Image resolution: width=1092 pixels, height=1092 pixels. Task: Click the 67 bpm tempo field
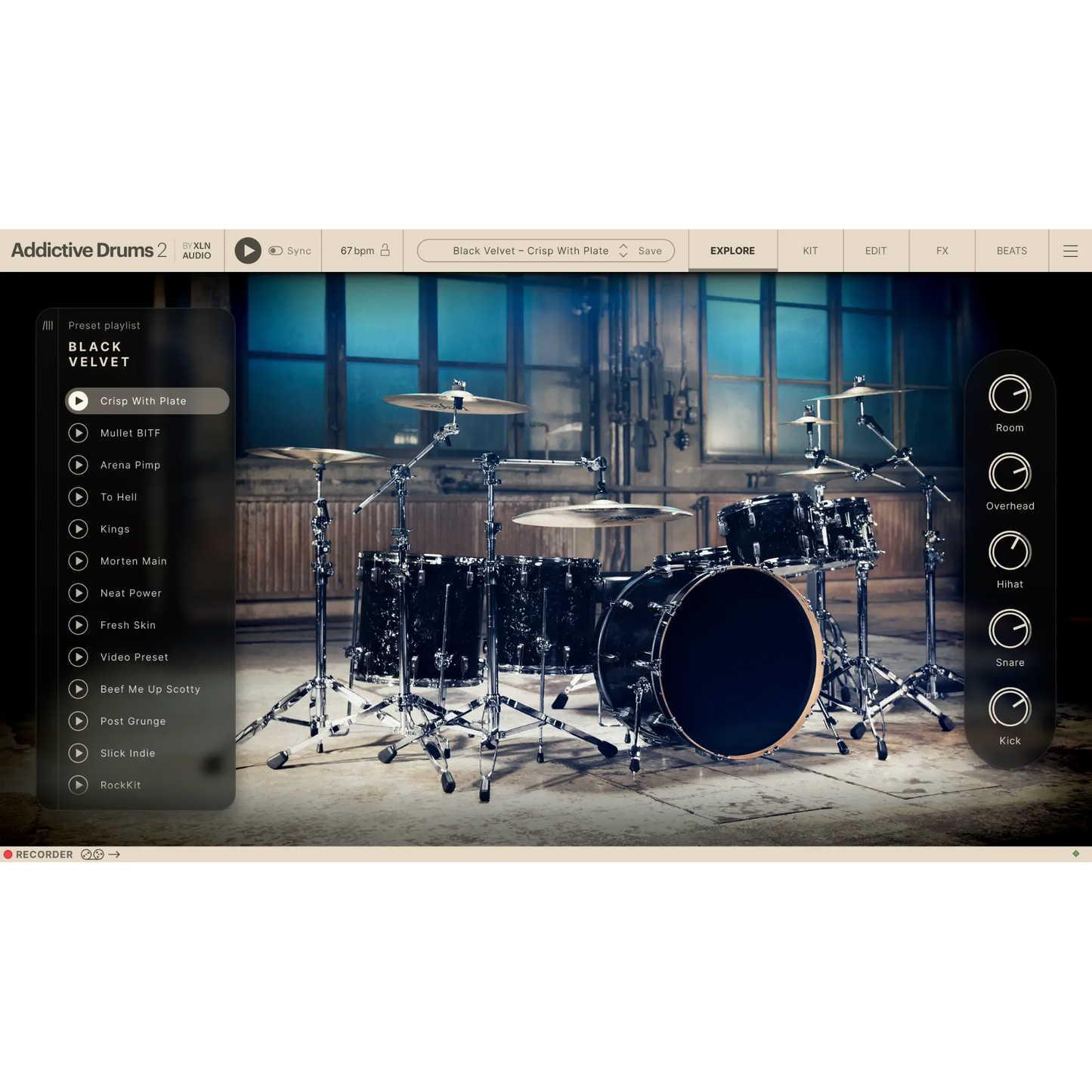[x=357, y=251]
